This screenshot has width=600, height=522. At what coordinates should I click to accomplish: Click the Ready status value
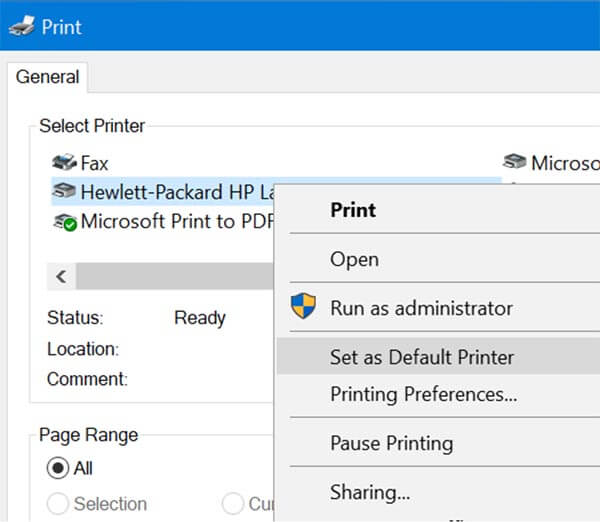click(200, 318)
